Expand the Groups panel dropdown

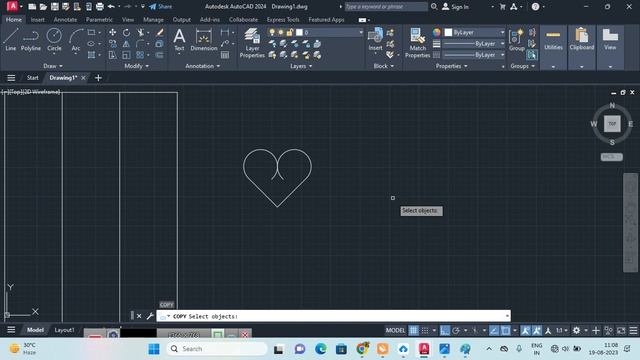click(x=522, y=66)
